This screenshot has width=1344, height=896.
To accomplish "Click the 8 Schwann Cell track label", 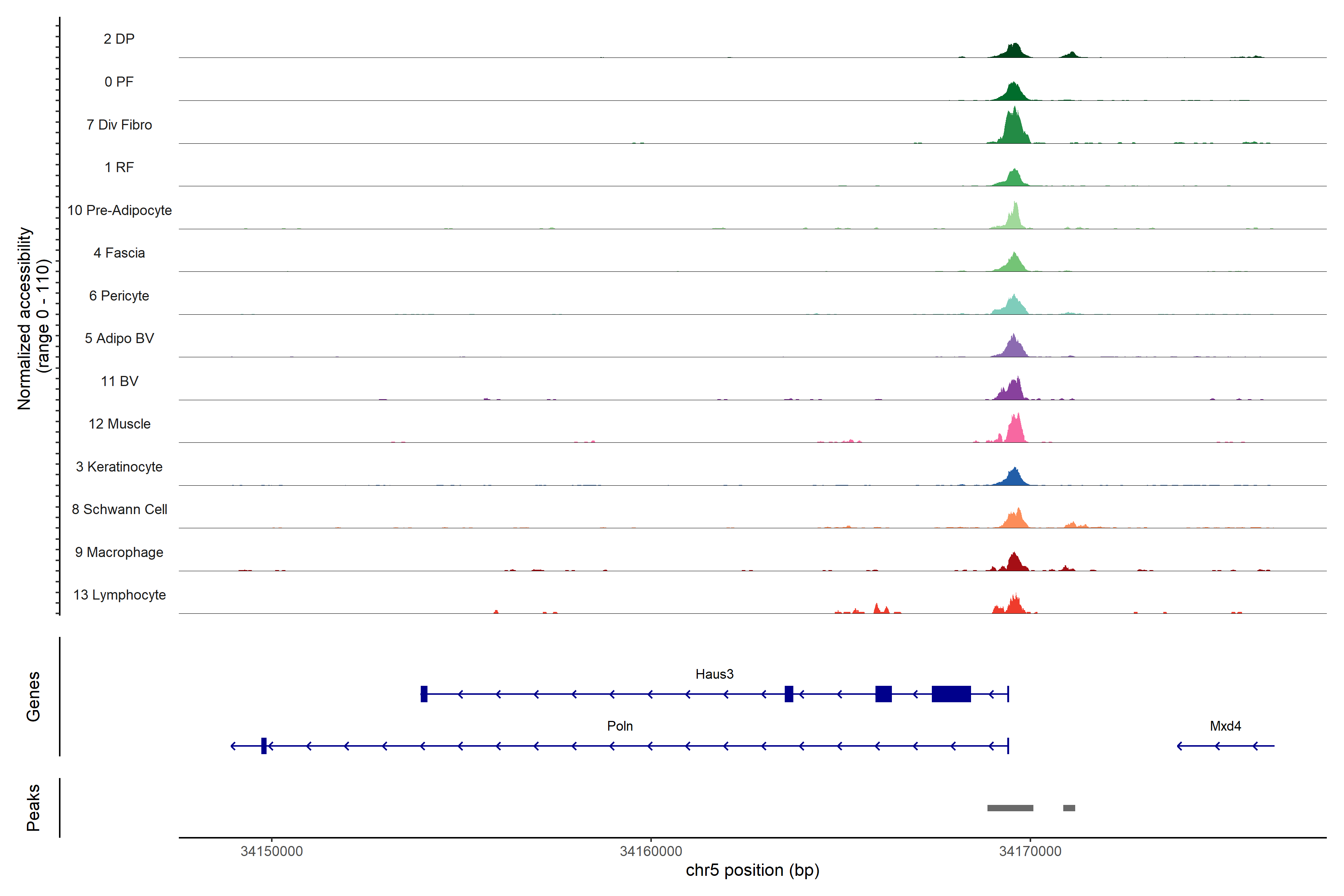I will [x=119, y=509].
